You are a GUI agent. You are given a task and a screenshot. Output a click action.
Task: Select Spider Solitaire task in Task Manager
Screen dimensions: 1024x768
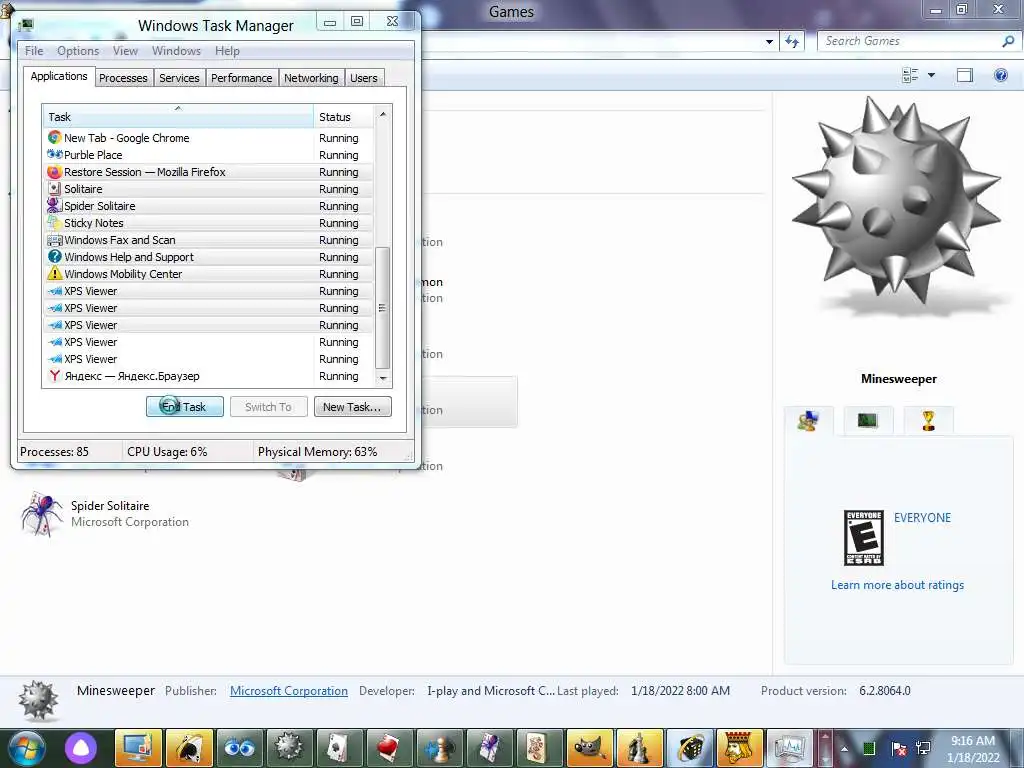(208, 206)
